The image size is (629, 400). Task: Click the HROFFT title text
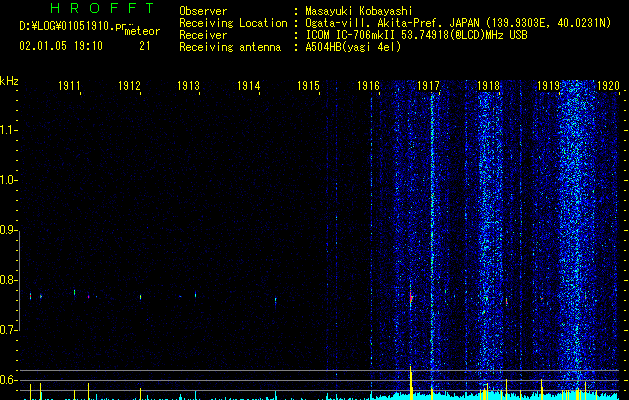pyautogui.click(x=103, y=8)
